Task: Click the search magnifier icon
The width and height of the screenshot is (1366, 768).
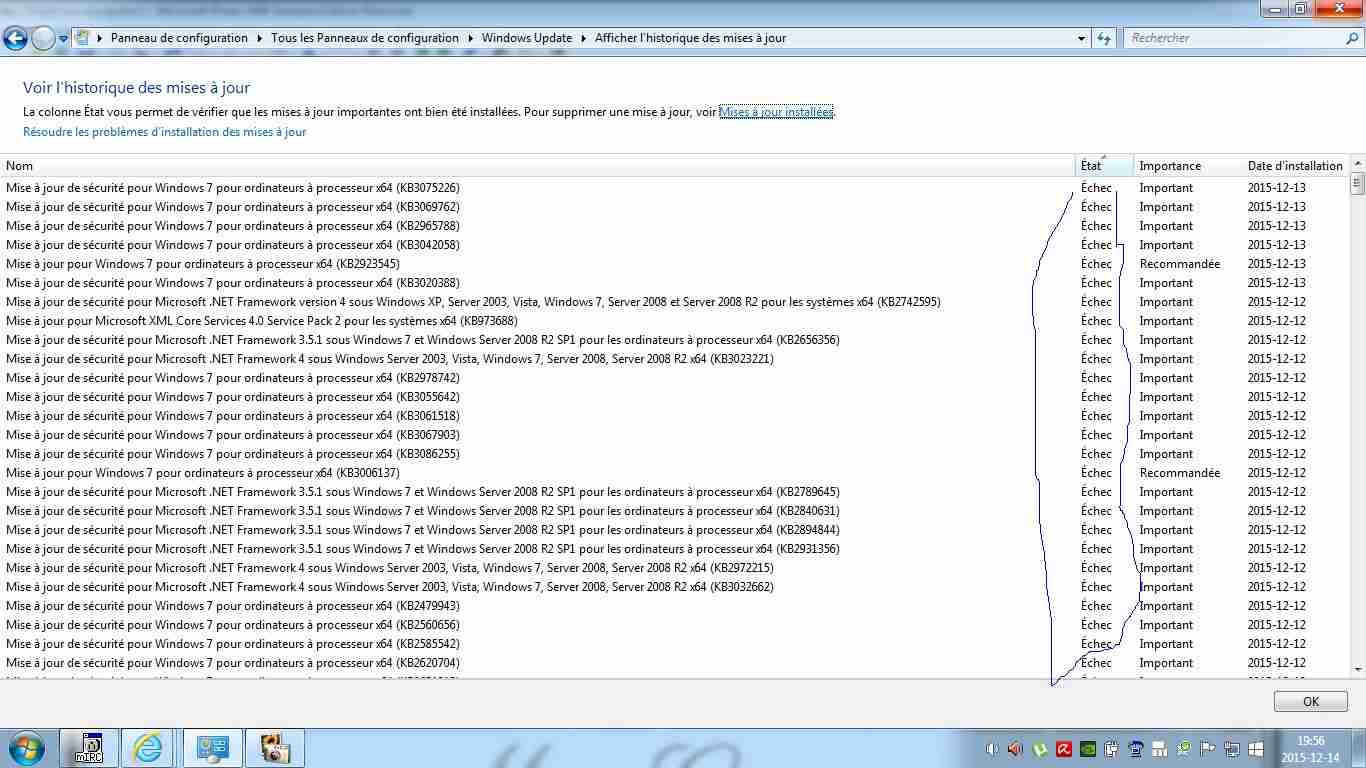Action: (1352, 38)
